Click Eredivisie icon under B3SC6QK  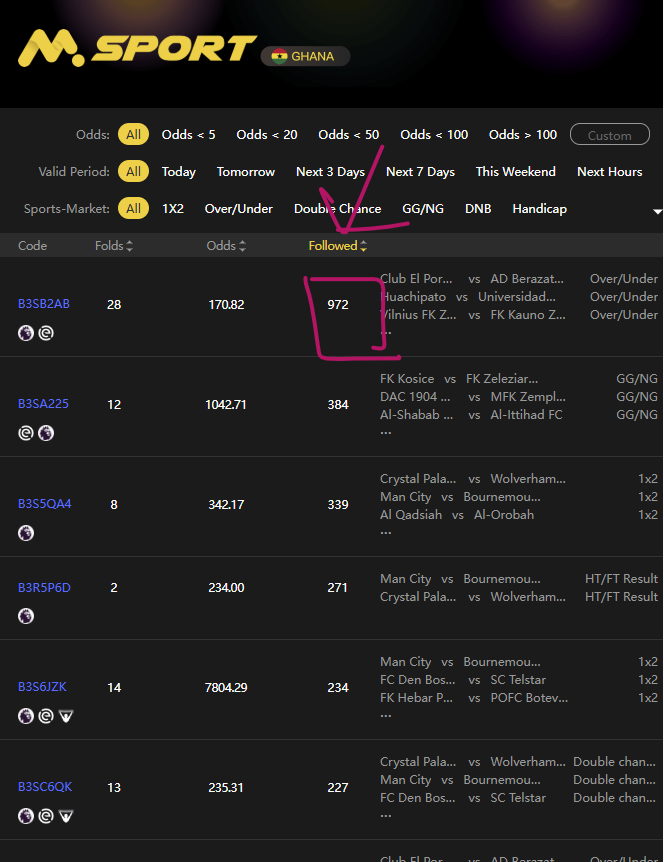pyautogui.click(x=46, y=816)
